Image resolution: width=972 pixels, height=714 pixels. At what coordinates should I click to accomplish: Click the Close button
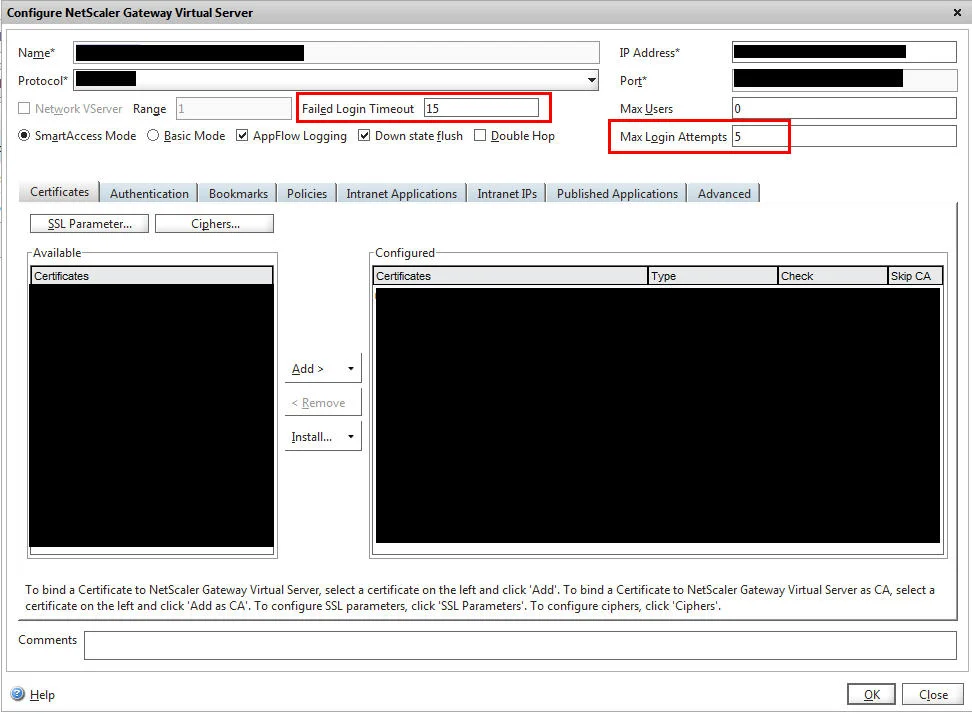[933, 694]
